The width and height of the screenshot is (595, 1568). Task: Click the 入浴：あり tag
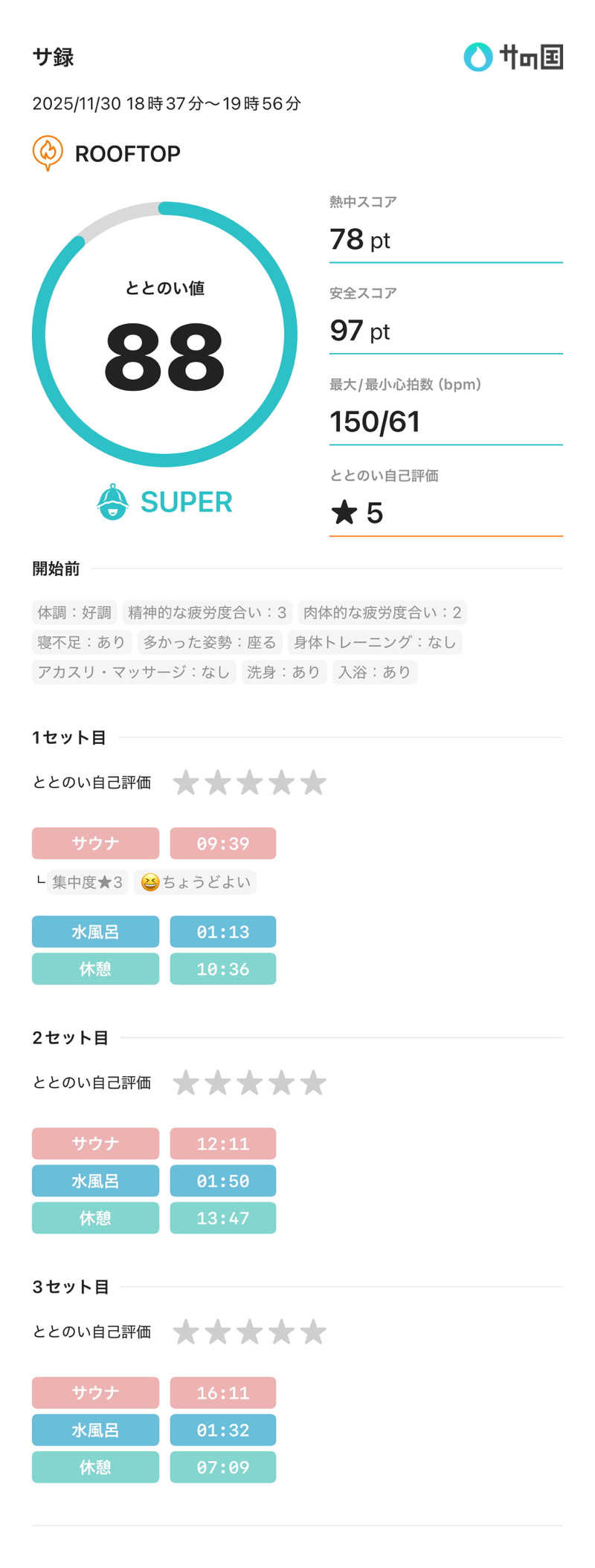[x=374, y=672]
